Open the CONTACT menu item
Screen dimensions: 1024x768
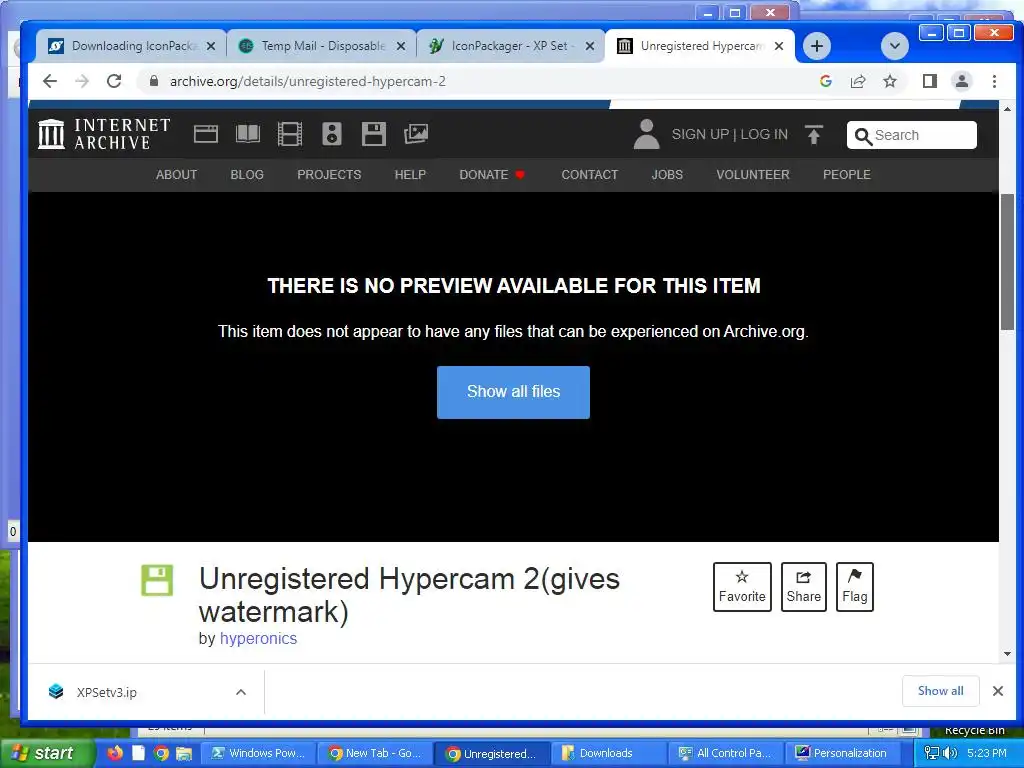click(x=590, y=174)
